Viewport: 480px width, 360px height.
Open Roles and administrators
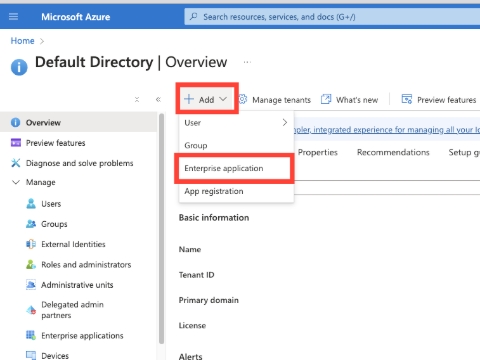(x=86, y=265)
